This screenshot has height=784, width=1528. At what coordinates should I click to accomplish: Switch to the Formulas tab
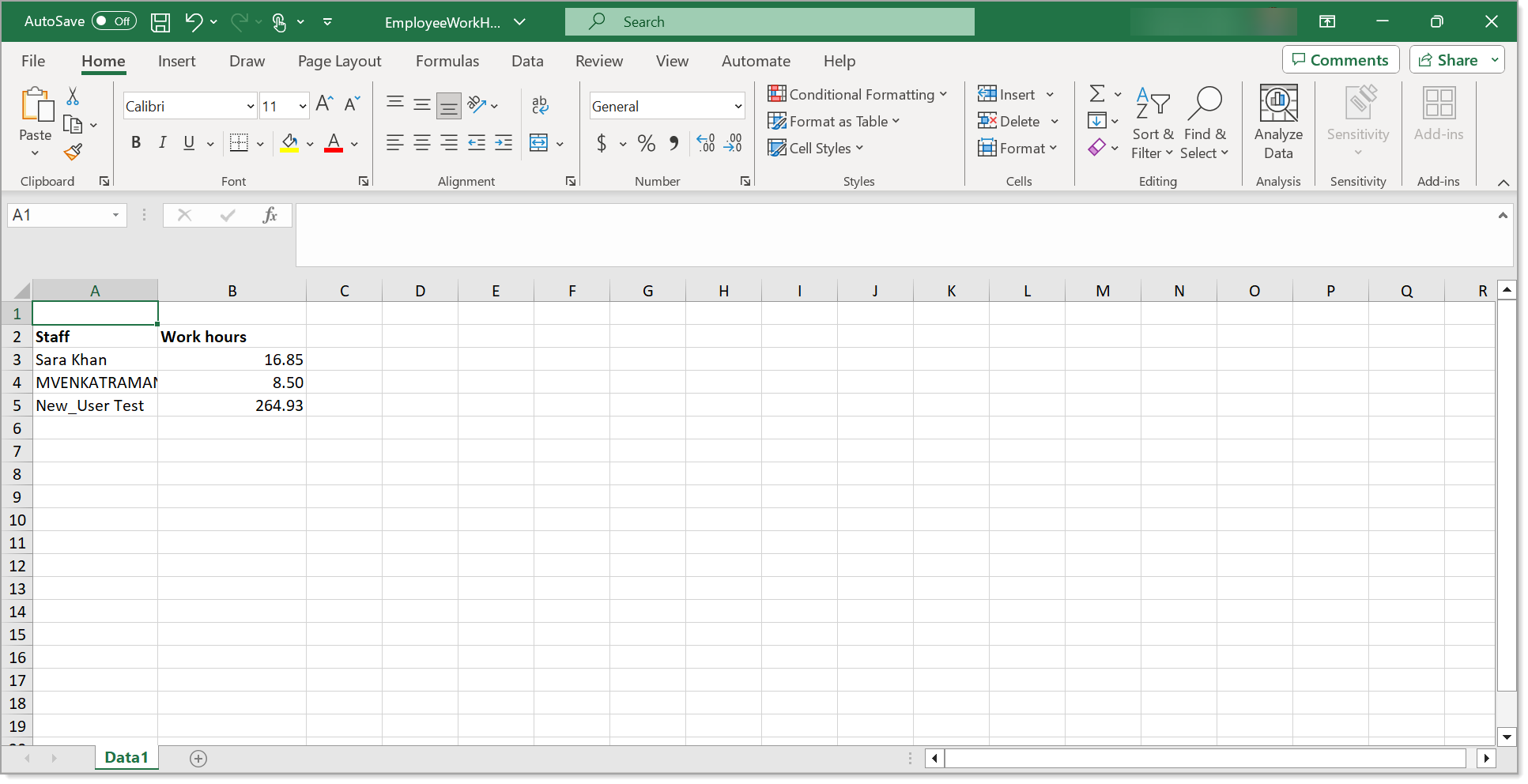[447, 61]
